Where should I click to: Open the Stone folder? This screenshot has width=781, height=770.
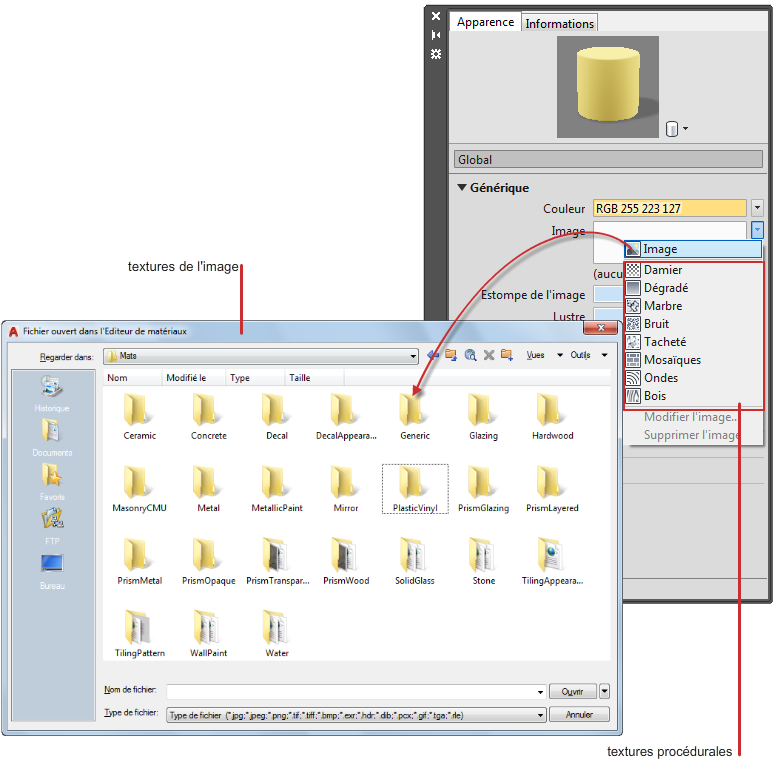(x=483, y=561)
